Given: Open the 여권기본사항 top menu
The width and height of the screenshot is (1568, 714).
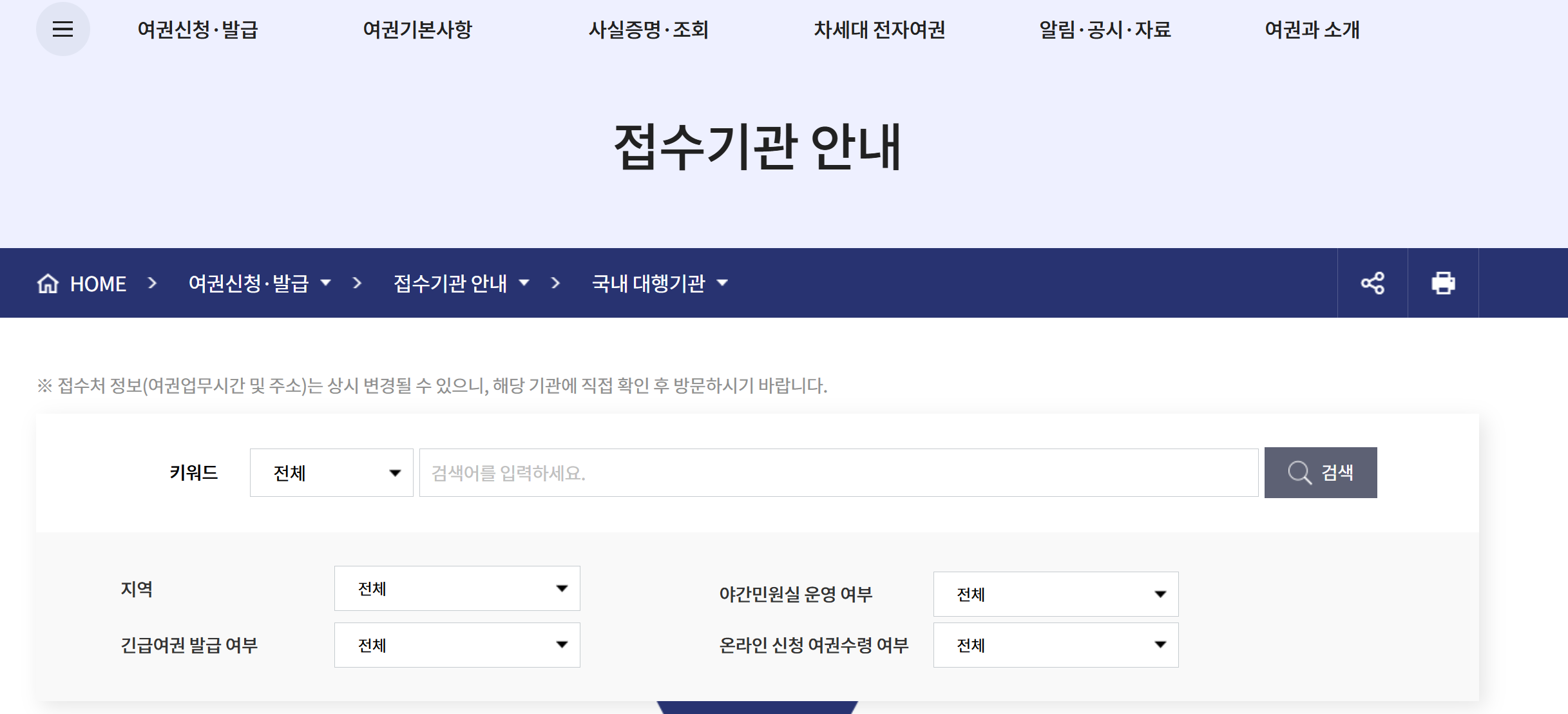Looking at the screenshot, I should click(417, 30).
